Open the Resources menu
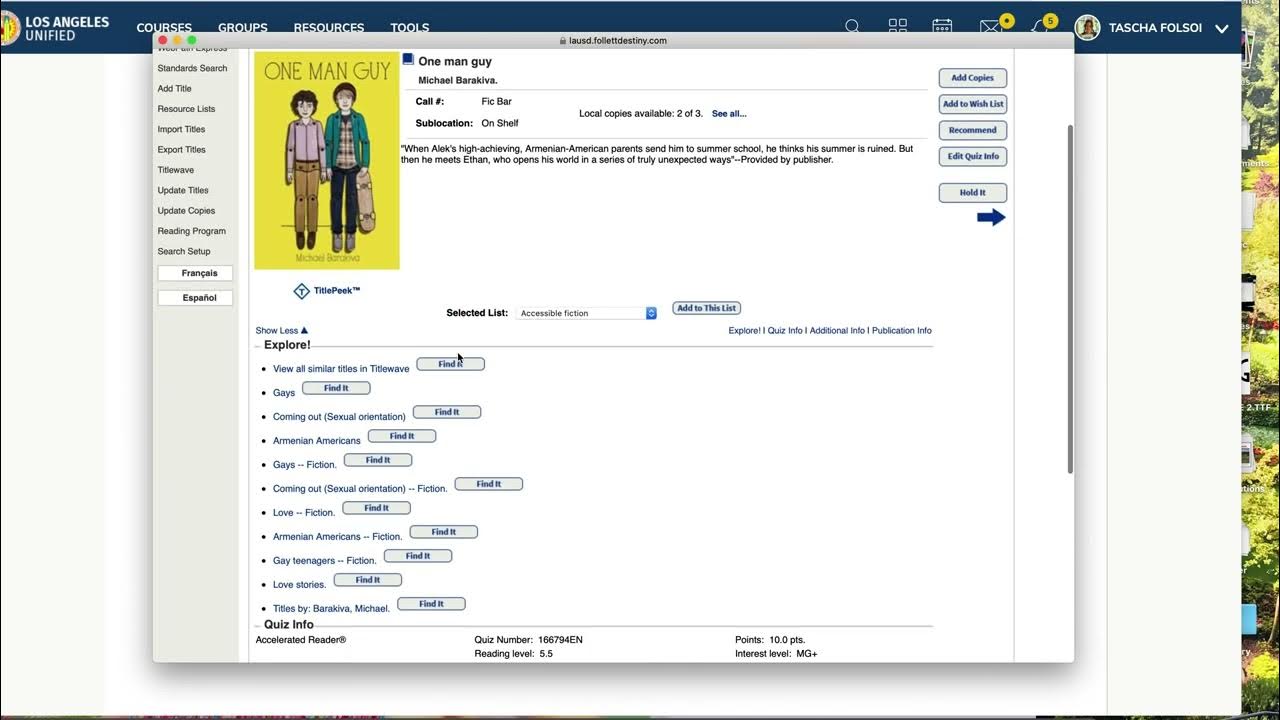The width and height of the screenshot is (1280, 720). click(329, 28)
